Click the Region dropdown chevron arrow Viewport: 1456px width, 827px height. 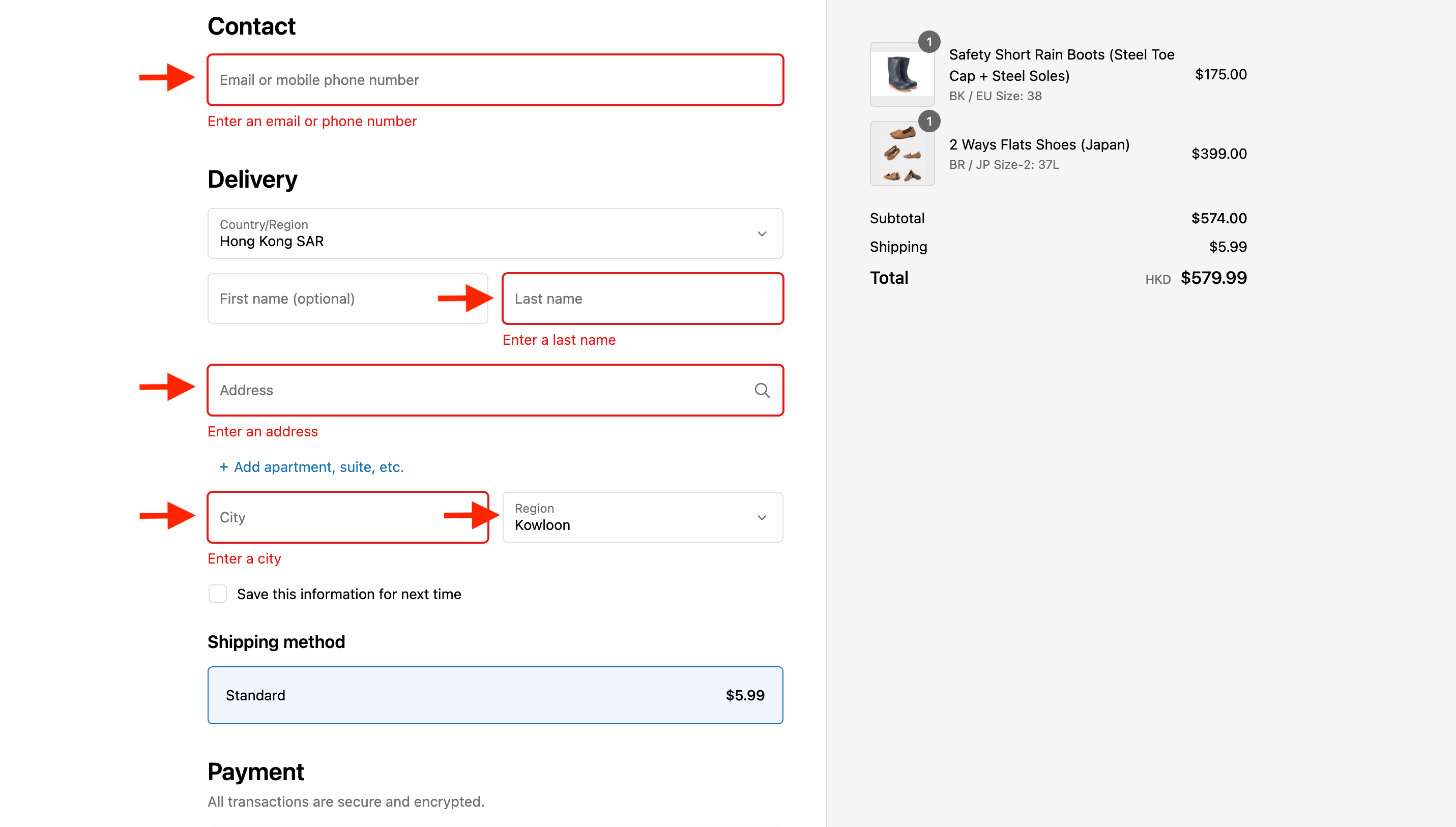[762, 517]
